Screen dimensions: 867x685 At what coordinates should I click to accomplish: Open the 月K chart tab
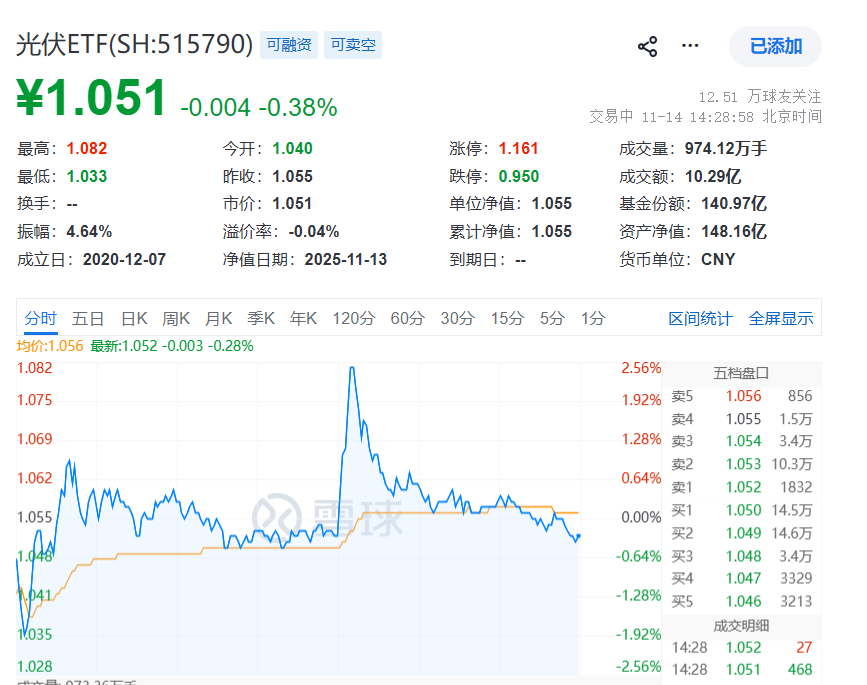pyautogui.click(x=218, y=319)
